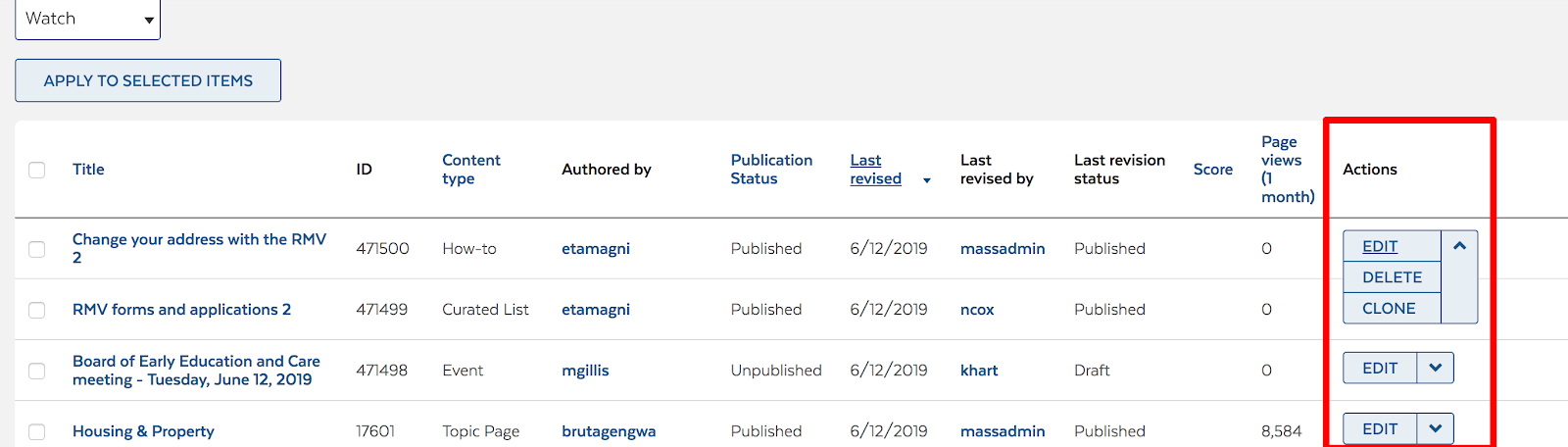Check the Change your address row checkbox

tap(37, 249)
